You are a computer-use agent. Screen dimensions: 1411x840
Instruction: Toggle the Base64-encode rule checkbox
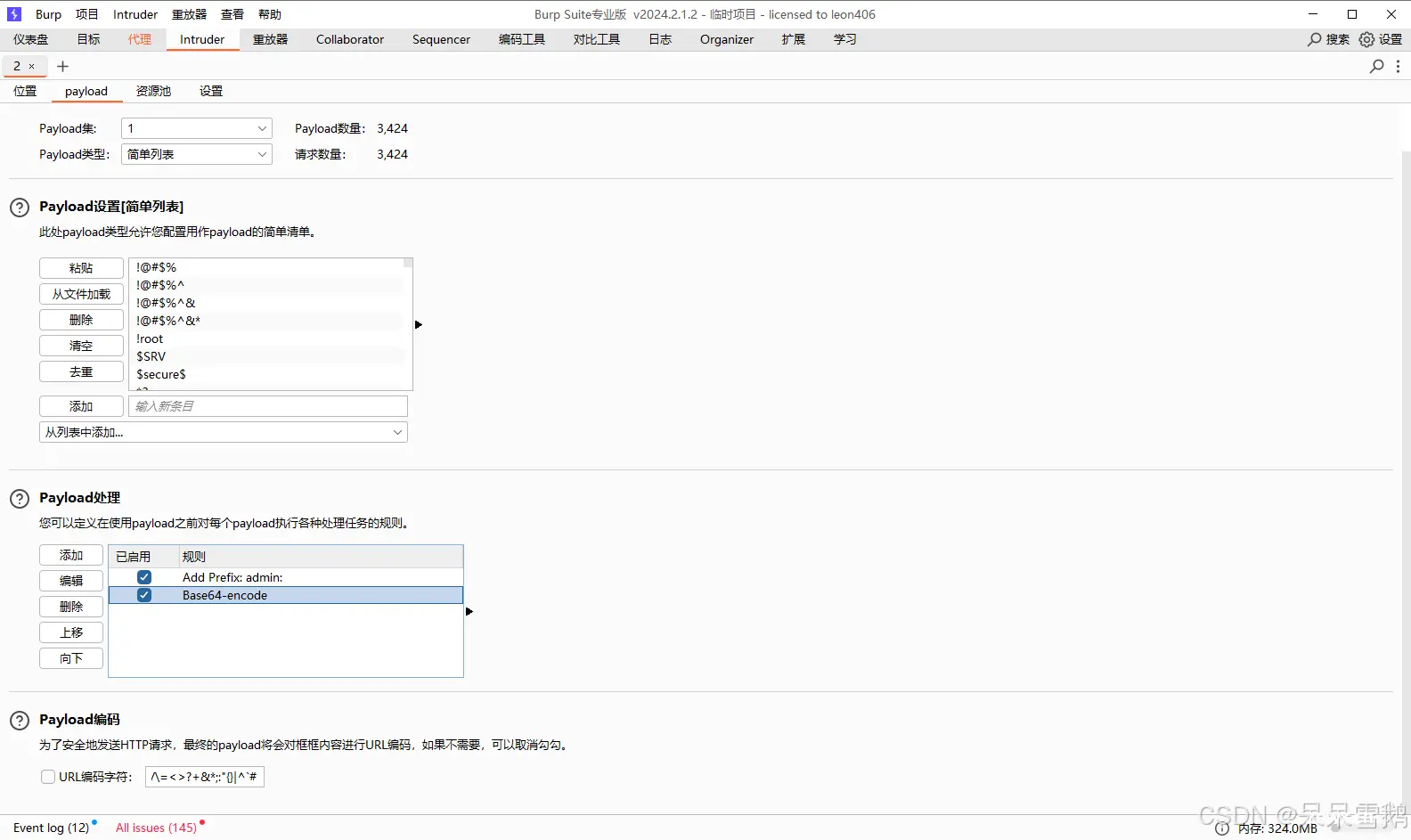(144, 595)
